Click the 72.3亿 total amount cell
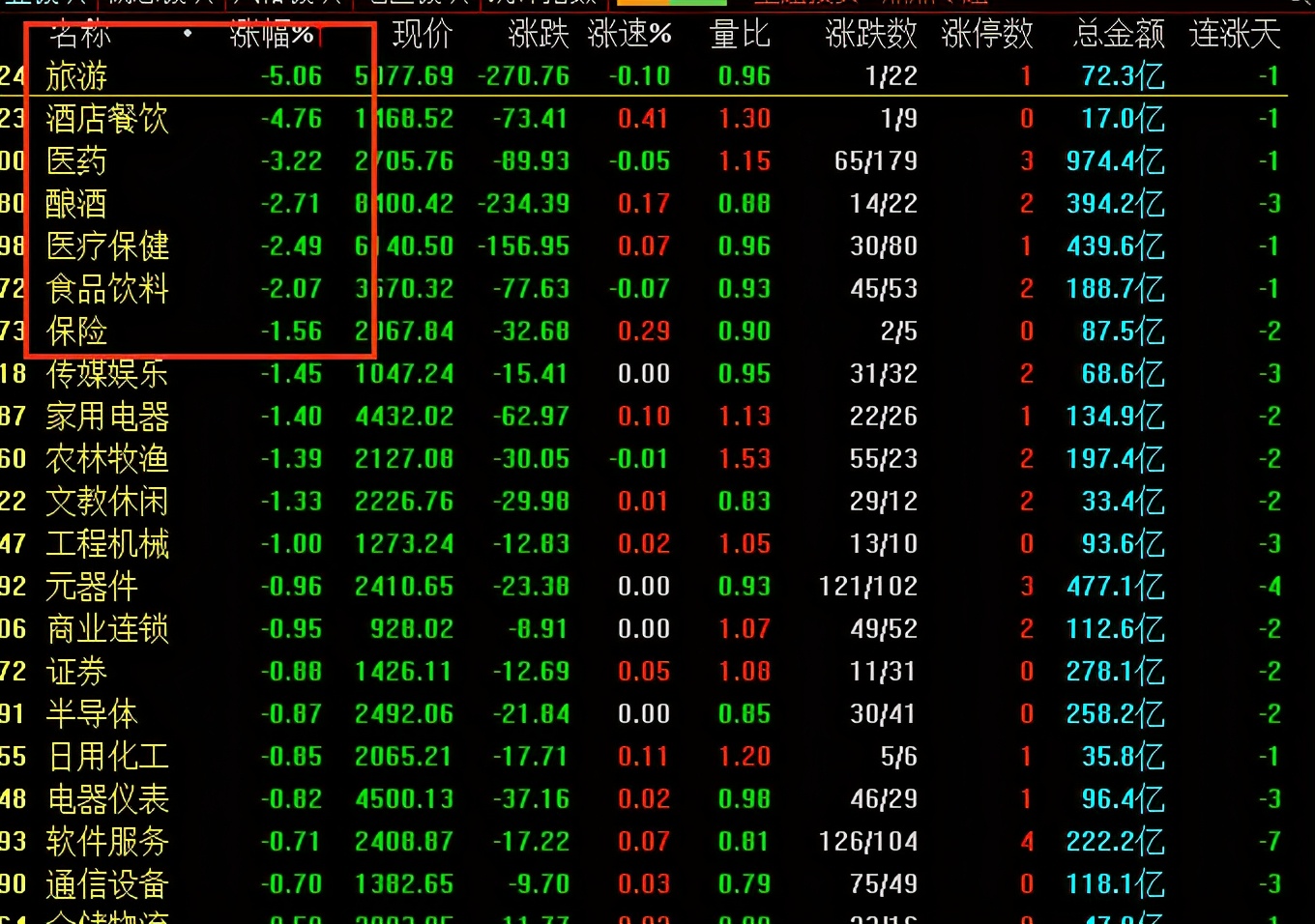Viewport: 1315px width, 924px height. (x=1124, y=75)
